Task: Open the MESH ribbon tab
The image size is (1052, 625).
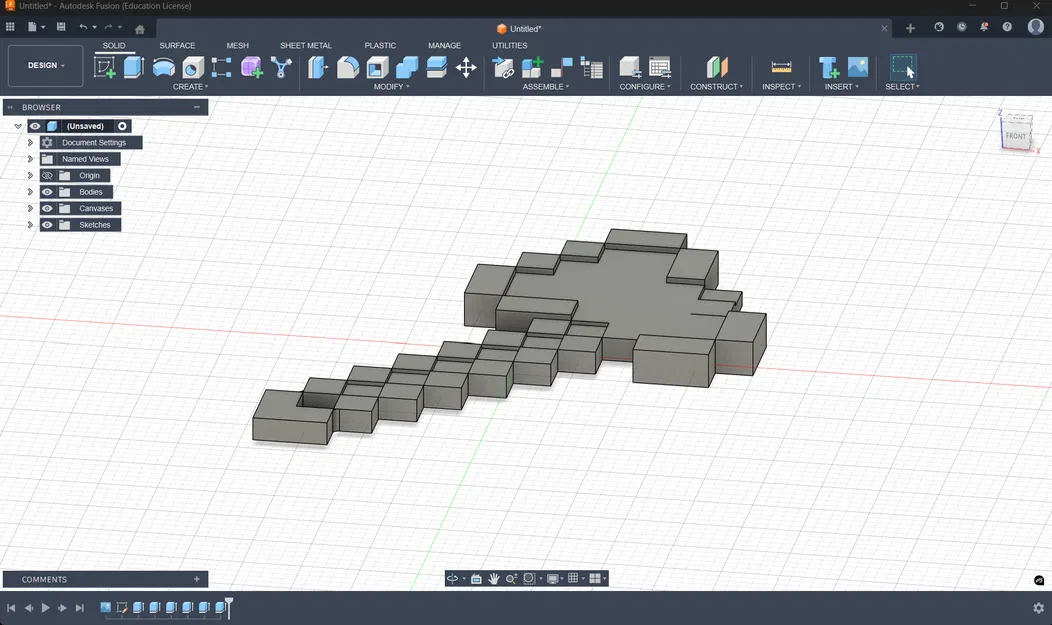Action: coord(237,45)
